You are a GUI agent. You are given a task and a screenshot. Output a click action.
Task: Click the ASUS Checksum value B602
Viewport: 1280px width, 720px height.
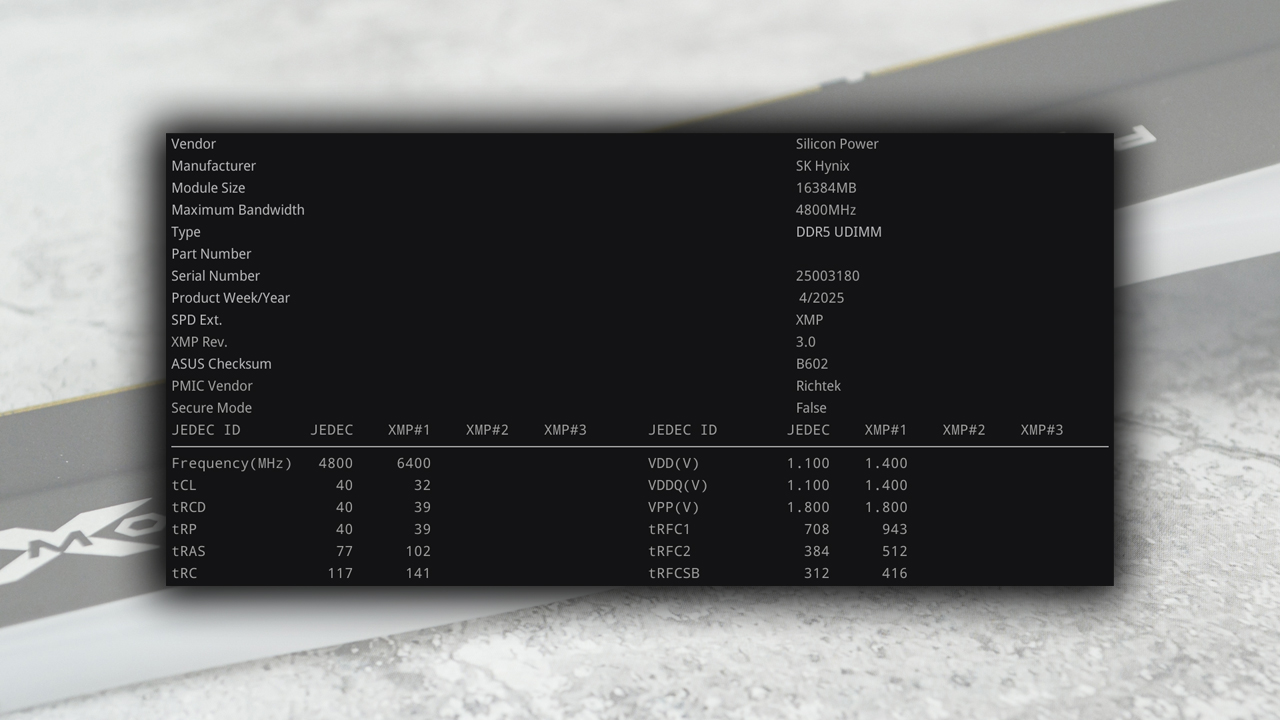(812, 364)
